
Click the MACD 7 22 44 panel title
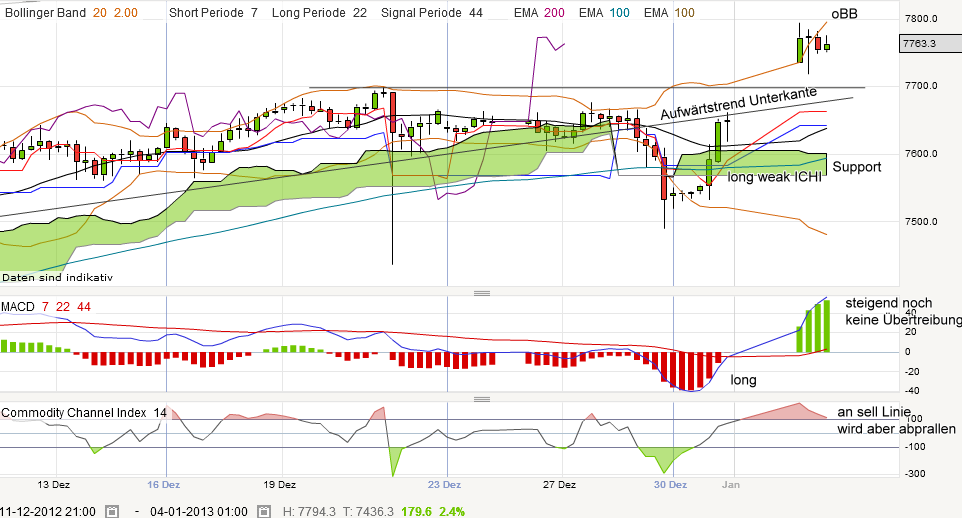pos(47,306)
